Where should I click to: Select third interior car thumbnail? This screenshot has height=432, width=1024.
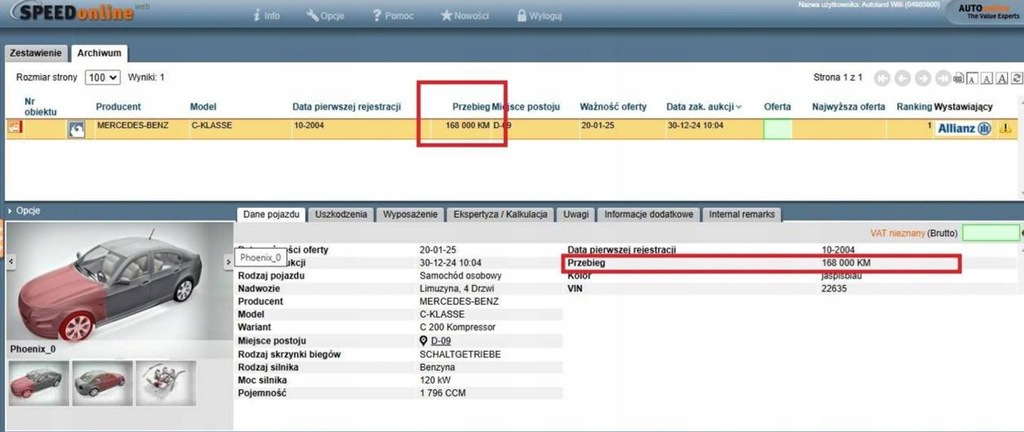[166, 383]
